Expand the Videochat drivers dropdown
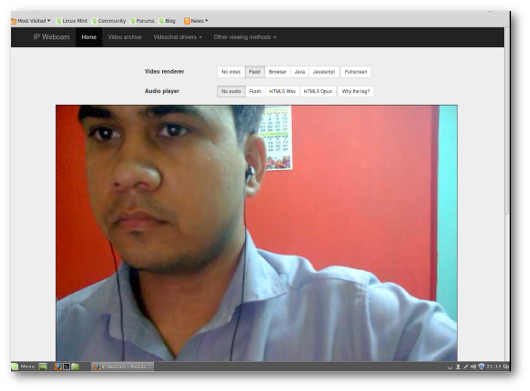 [177, 37]
